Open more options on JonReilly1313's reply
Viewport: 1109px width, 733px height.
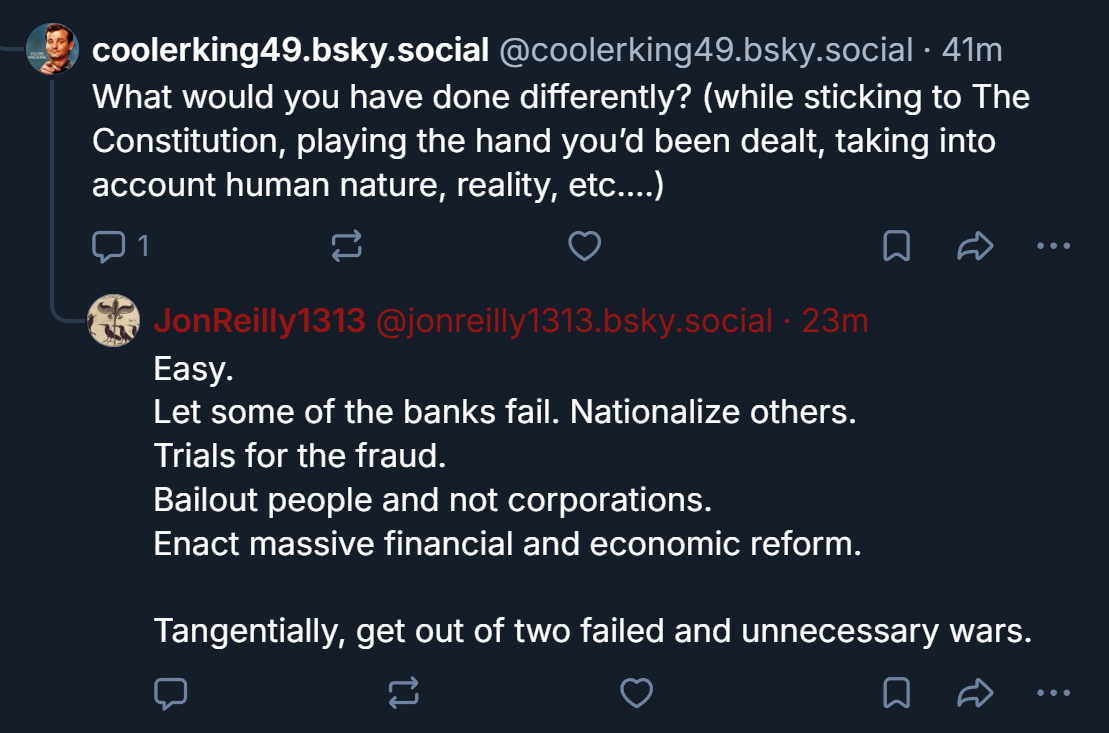click(1053, 692)
